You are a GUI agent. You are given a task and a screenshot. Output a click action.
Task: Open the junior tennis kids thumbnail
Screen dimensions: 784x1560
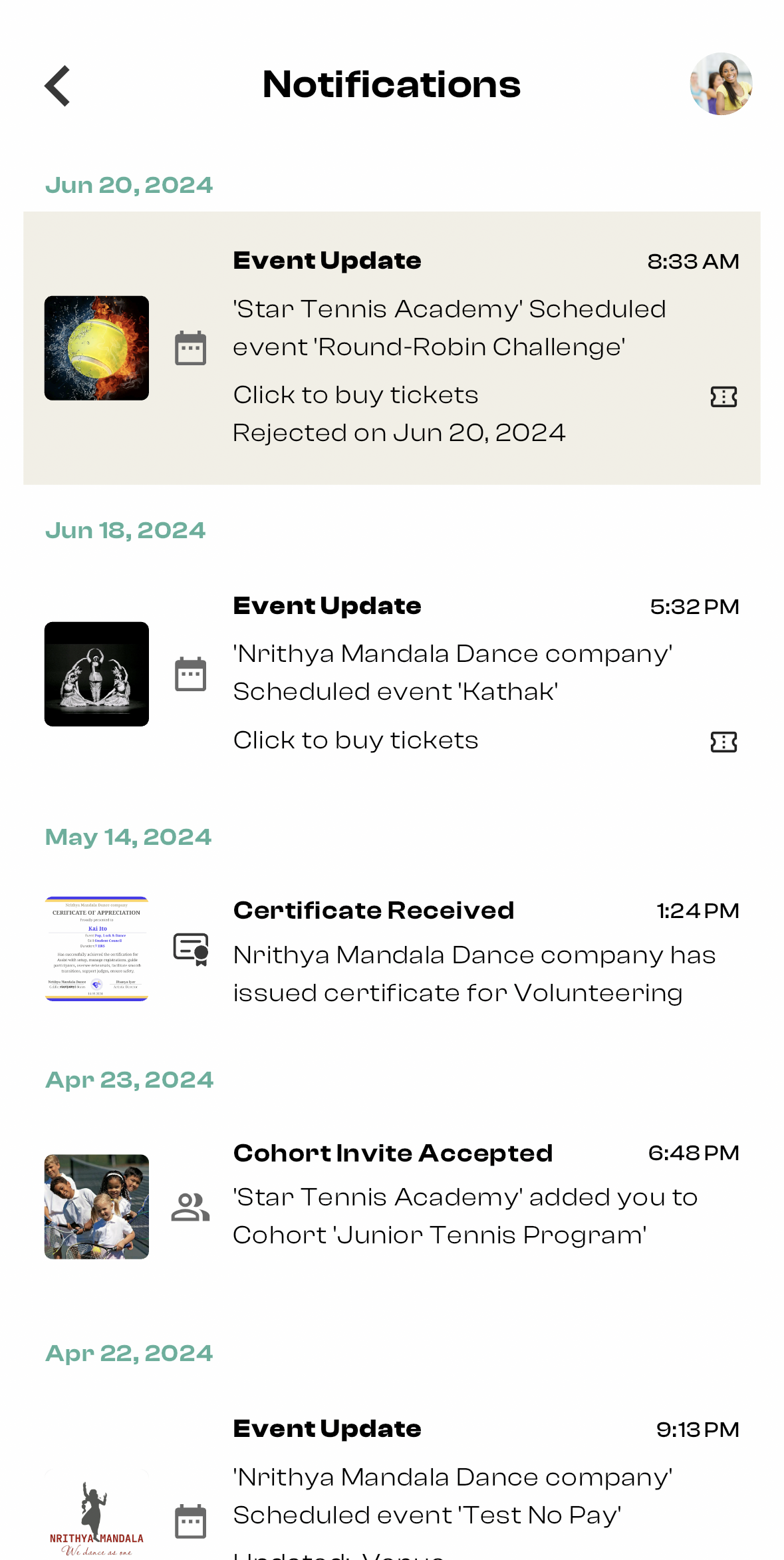tap(96, 1207)
